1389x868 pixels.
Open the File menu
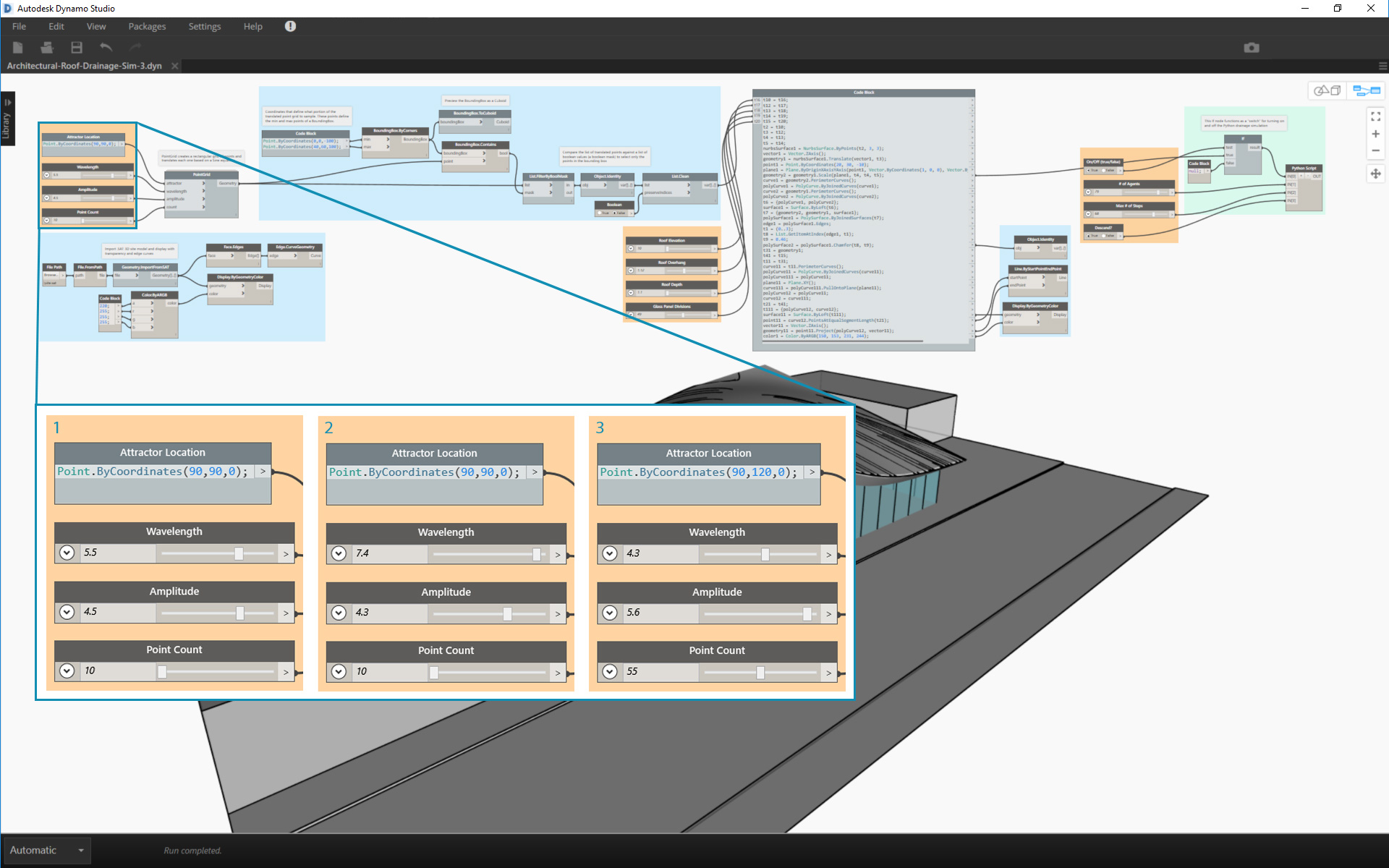pyautogui.click(x=17, y=27)
